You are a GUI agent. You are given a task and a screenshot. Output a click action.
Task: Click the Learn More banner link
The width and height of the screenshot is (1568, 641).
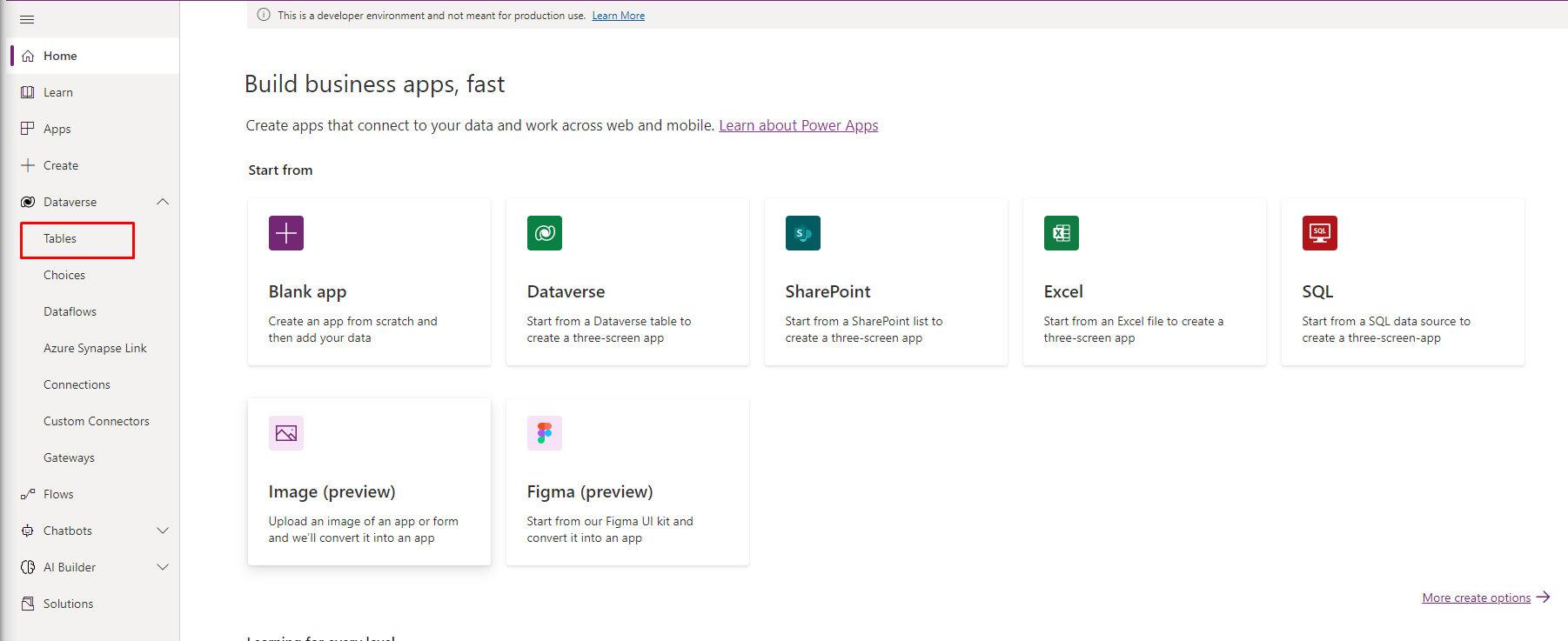click(619, 16)
